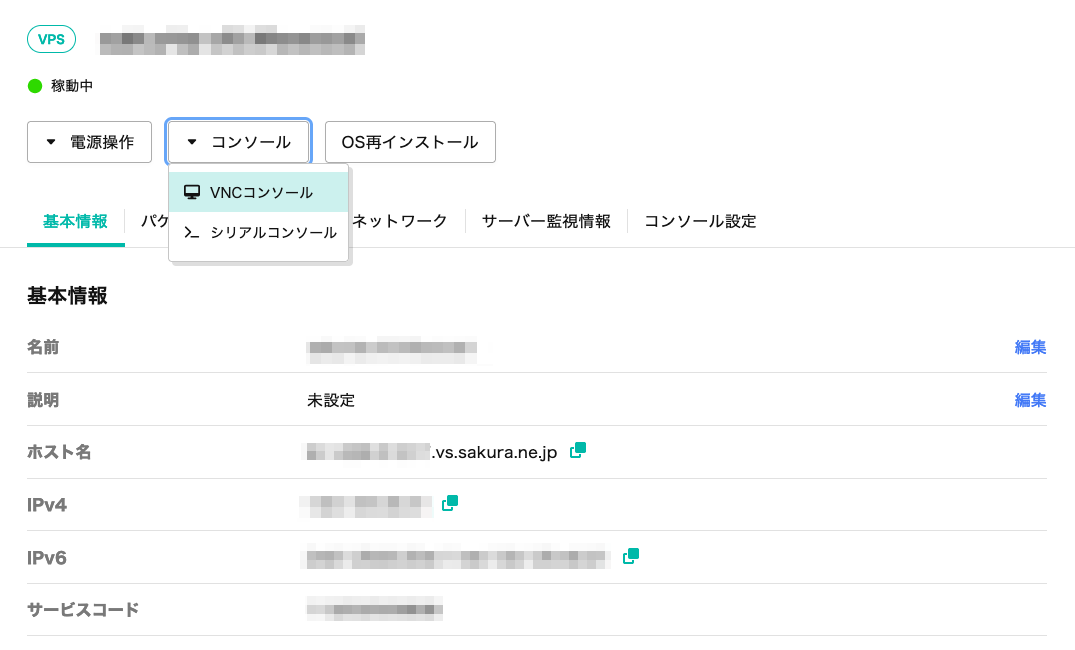
Task: Click the VNC console monitor icon
Action: [x=192, y=192]
